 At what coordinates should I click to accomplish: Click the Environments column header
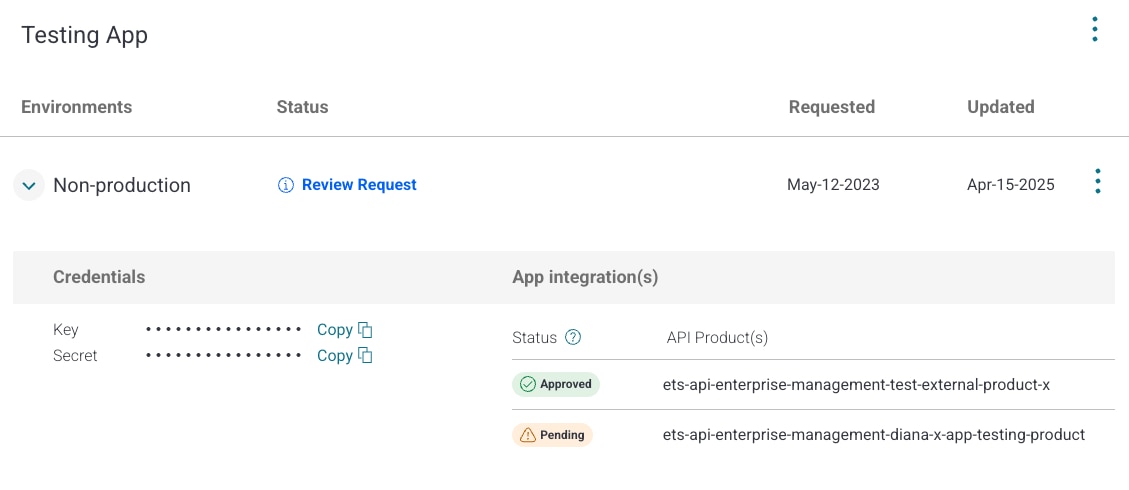click(76, 107)
